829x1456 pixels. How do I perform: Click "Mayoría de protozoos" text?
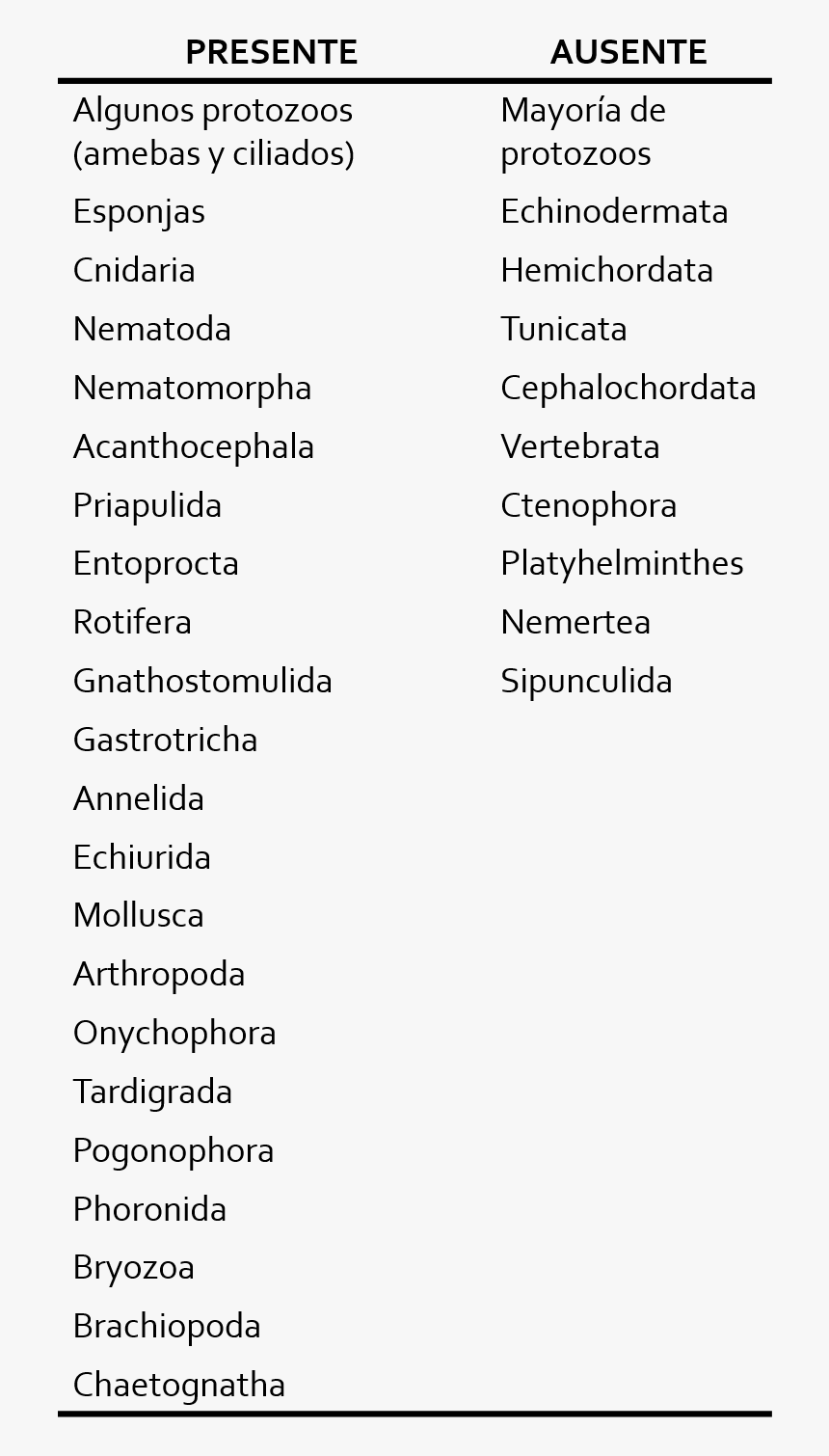point(582,132)
